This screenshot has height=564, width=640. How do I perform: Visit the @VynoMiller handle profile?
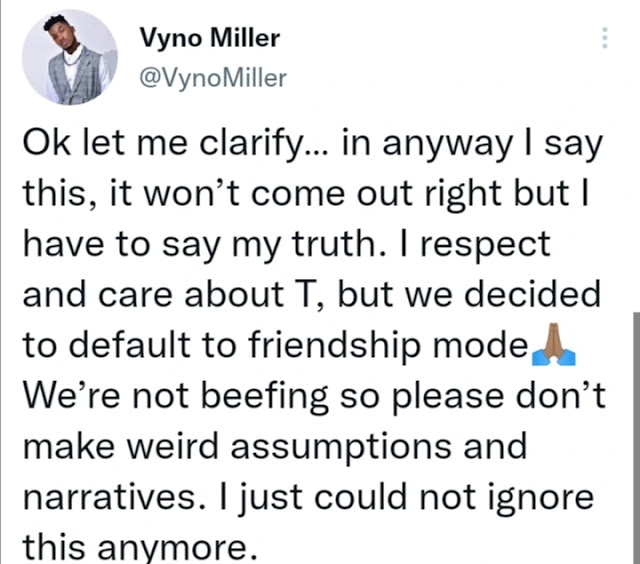click(x=213, y=78)
